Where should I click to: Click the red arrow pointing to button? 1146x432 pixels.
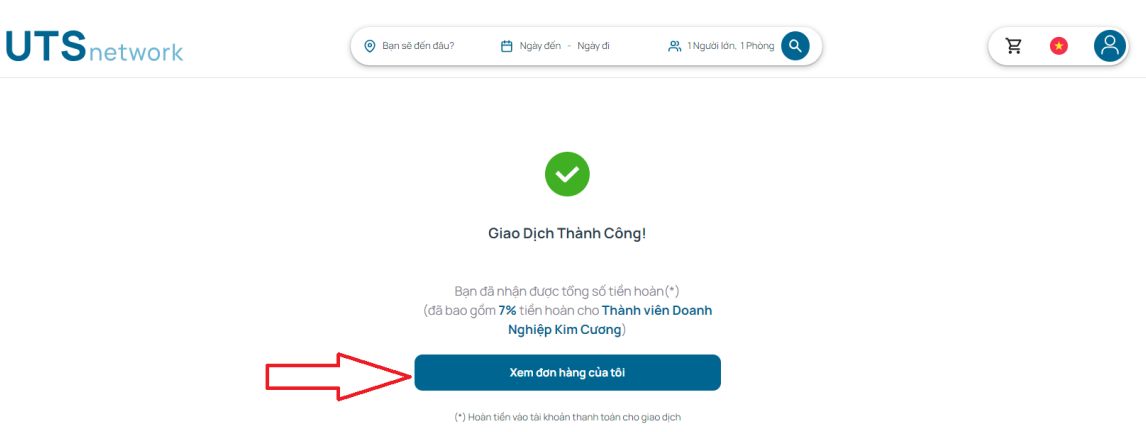click(338, 376)
